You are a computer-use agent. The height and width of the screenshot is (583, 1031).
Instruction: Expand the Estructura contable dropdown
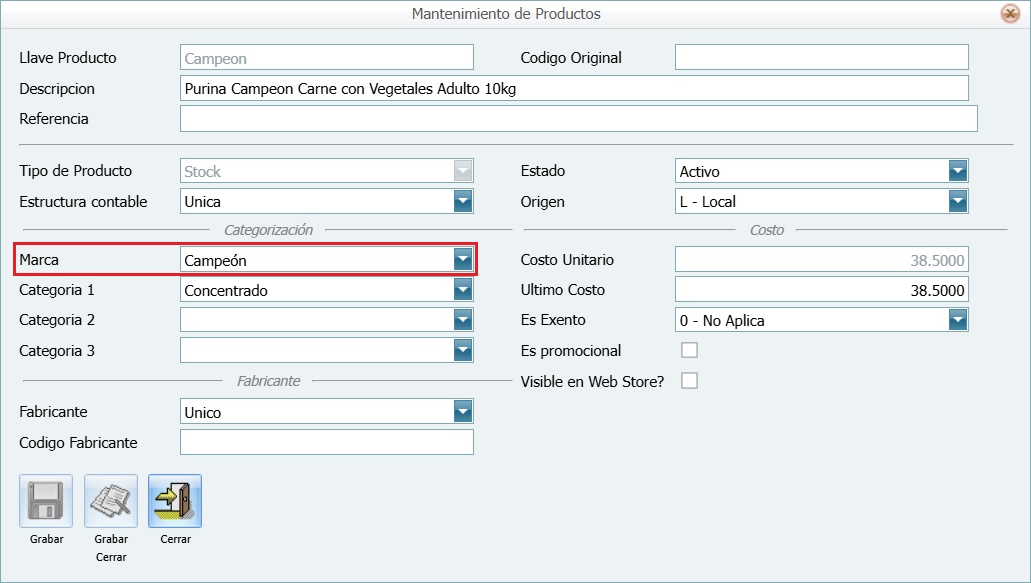[462, 201]
